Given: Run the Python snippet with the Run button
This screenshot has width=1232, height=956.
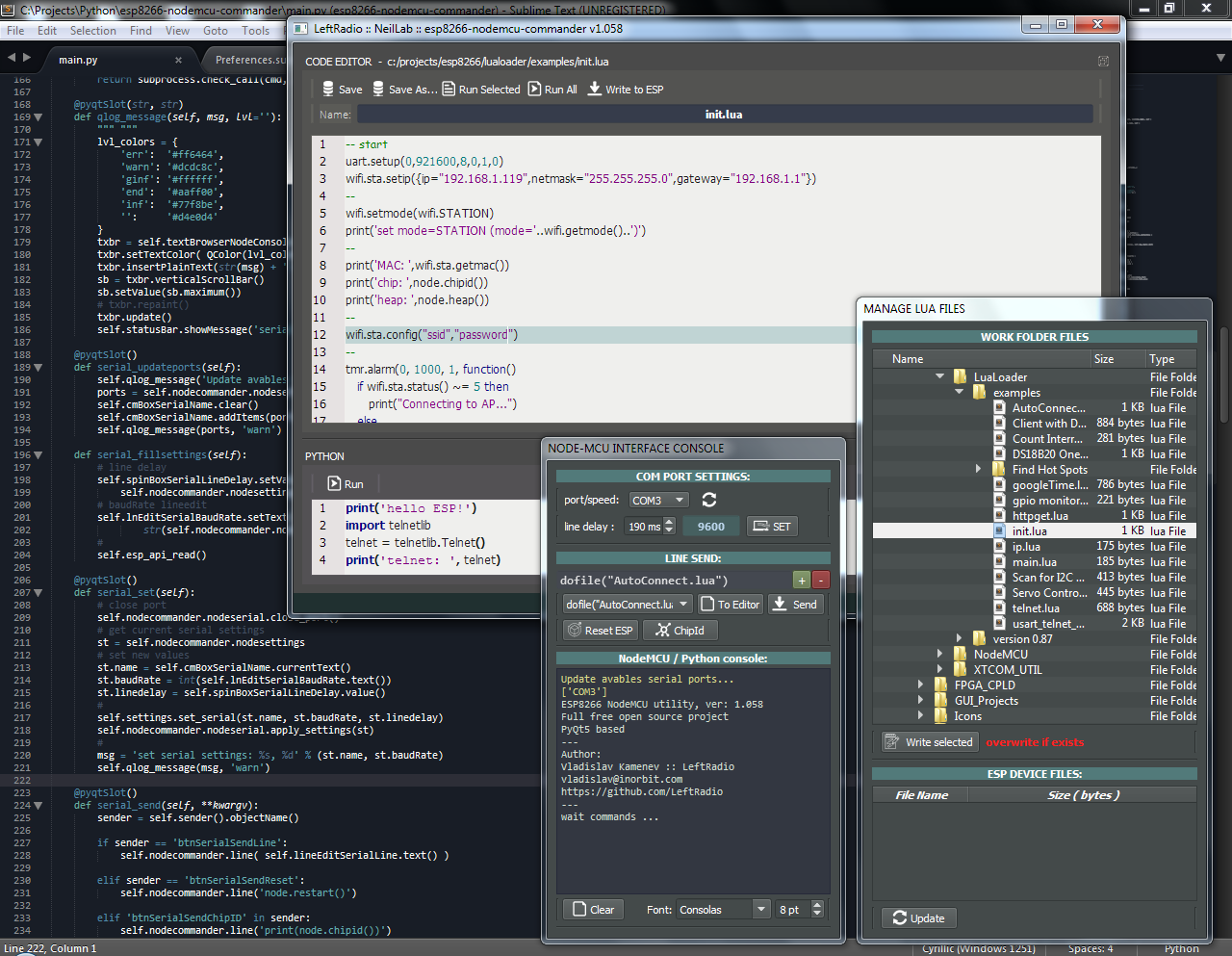Looking at the screenshot, I should pyautogui.click(x=346, y=483).
